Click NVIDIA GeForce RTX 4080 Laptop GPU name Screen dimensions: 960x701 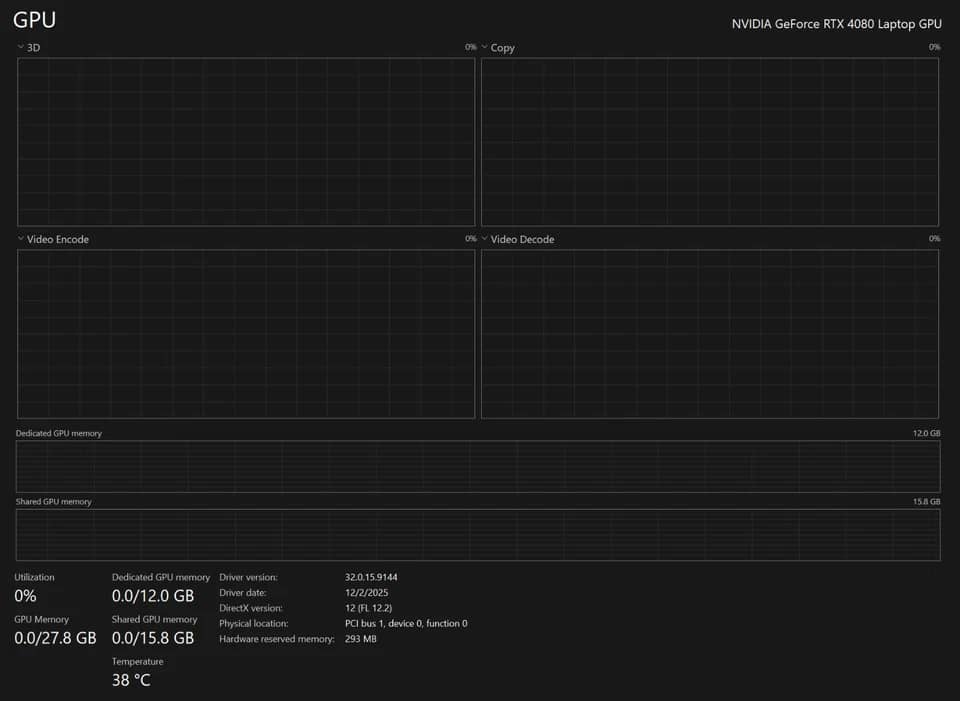click(836, 24)
